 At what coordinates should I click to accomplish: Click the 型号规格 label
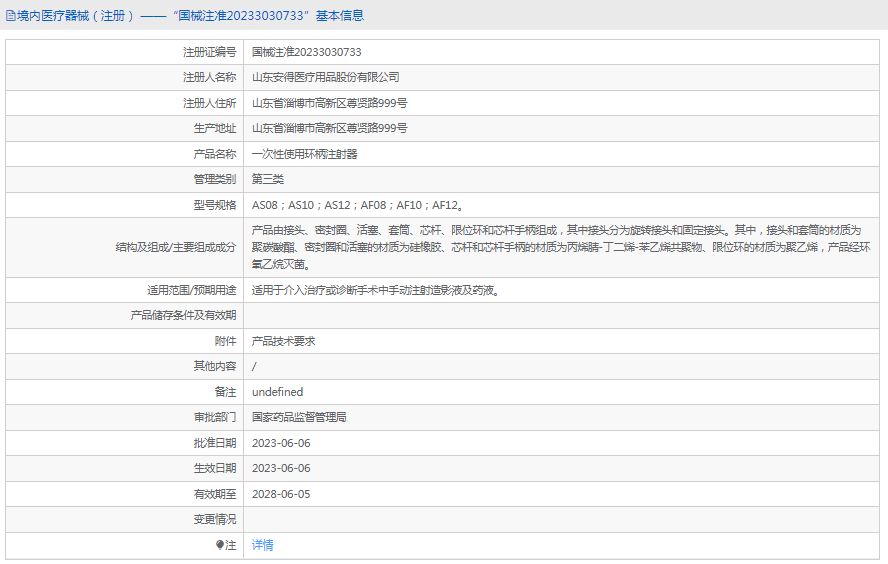point(215,205)
